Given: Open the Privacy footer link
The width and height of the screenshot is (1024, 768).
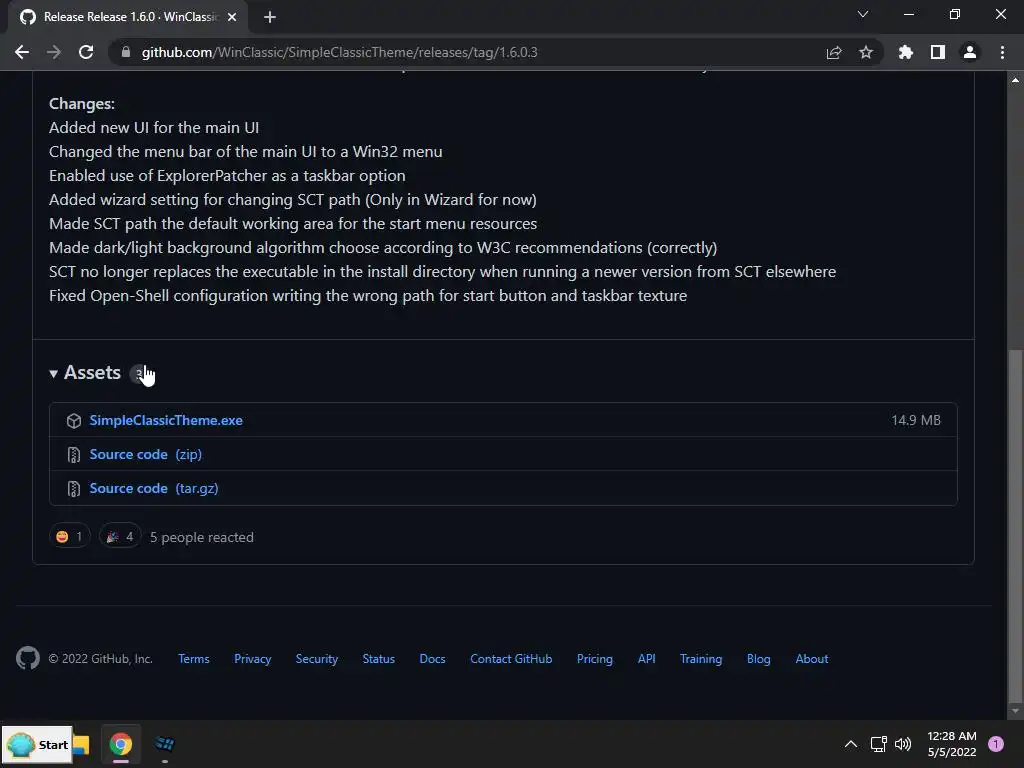Looking at the screenshot, I should click(x=253, y=659).
